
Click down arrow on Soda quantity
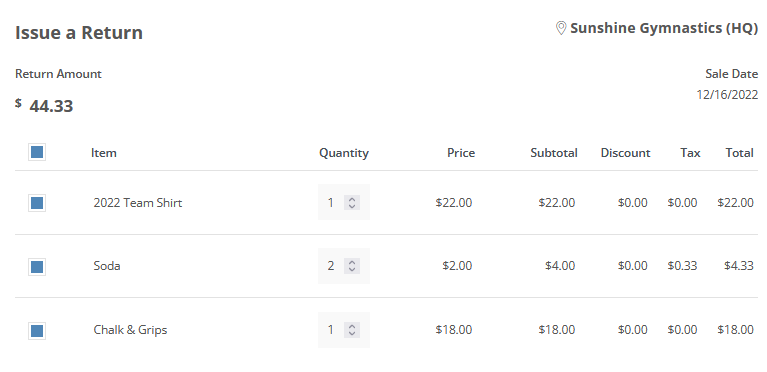[x=352, y=270]
